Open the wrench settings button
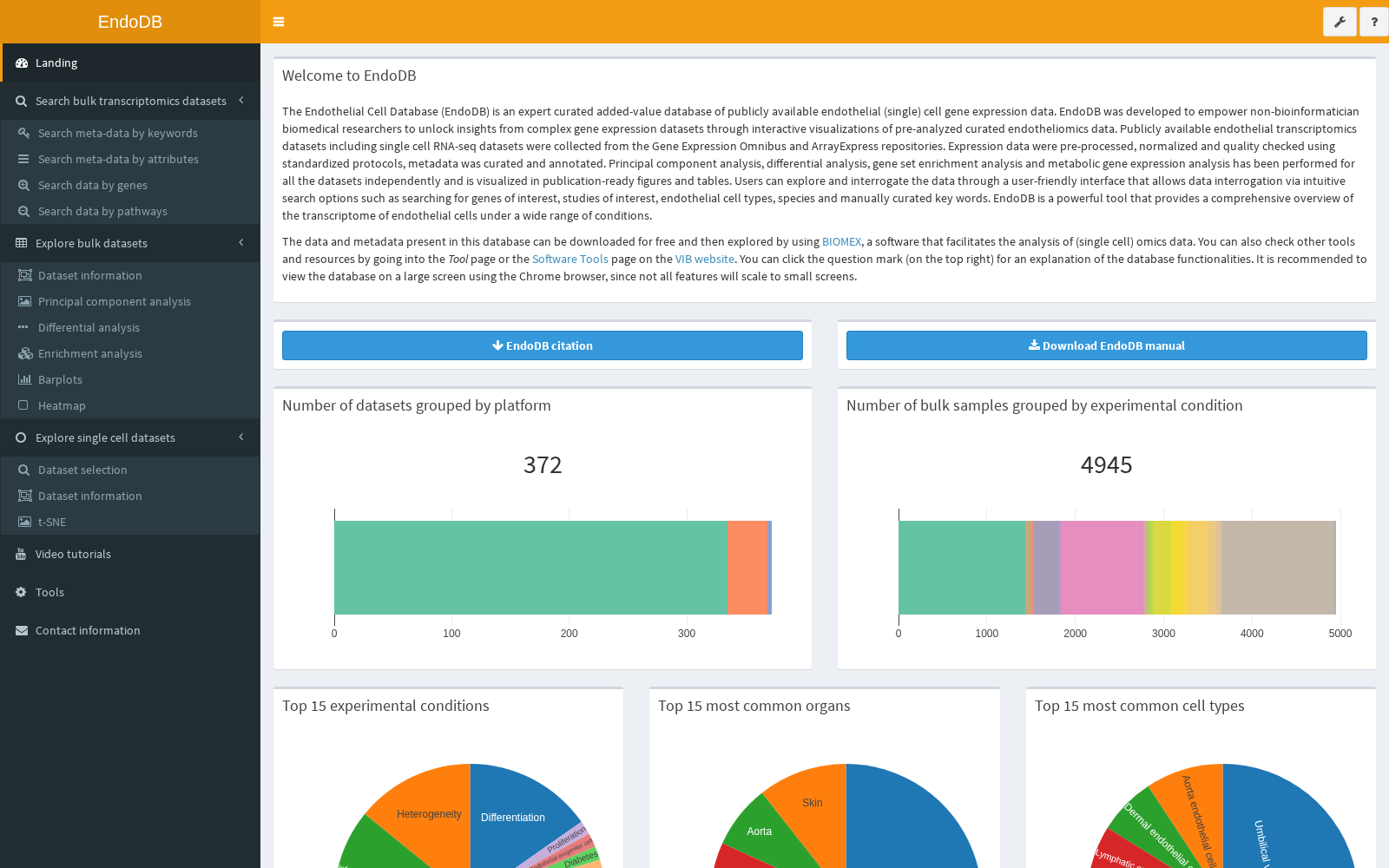The image size is (1389, 868). [1340, 22]
